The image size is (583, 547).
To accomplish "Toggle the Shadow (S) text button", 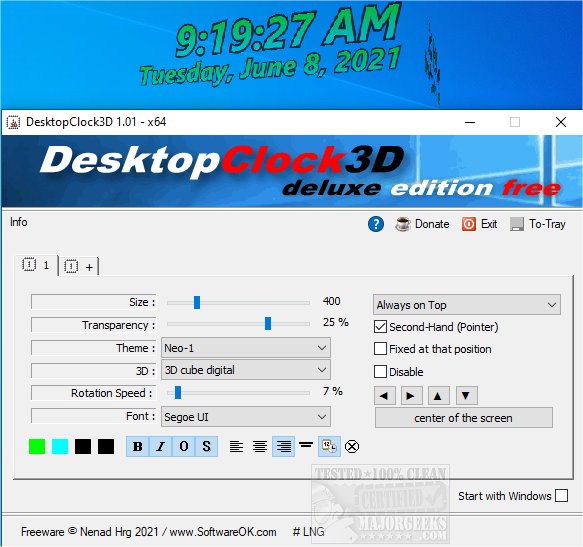I will pyautogui.click(x=206, y=446).
